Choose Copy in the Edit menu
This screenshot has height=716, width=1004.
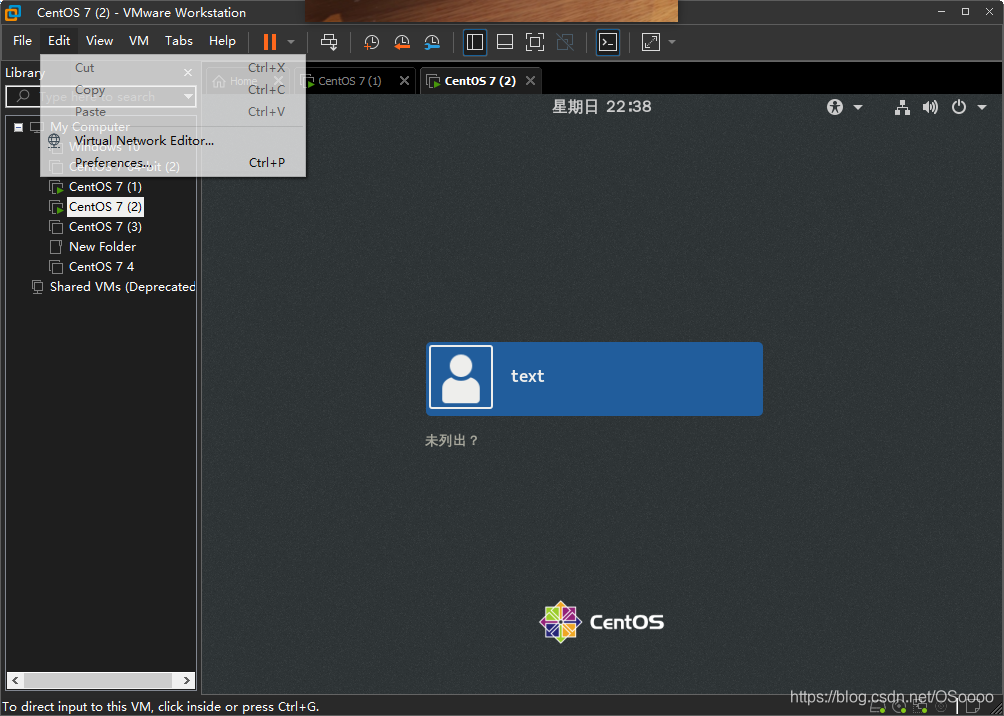tap(173, 90)
